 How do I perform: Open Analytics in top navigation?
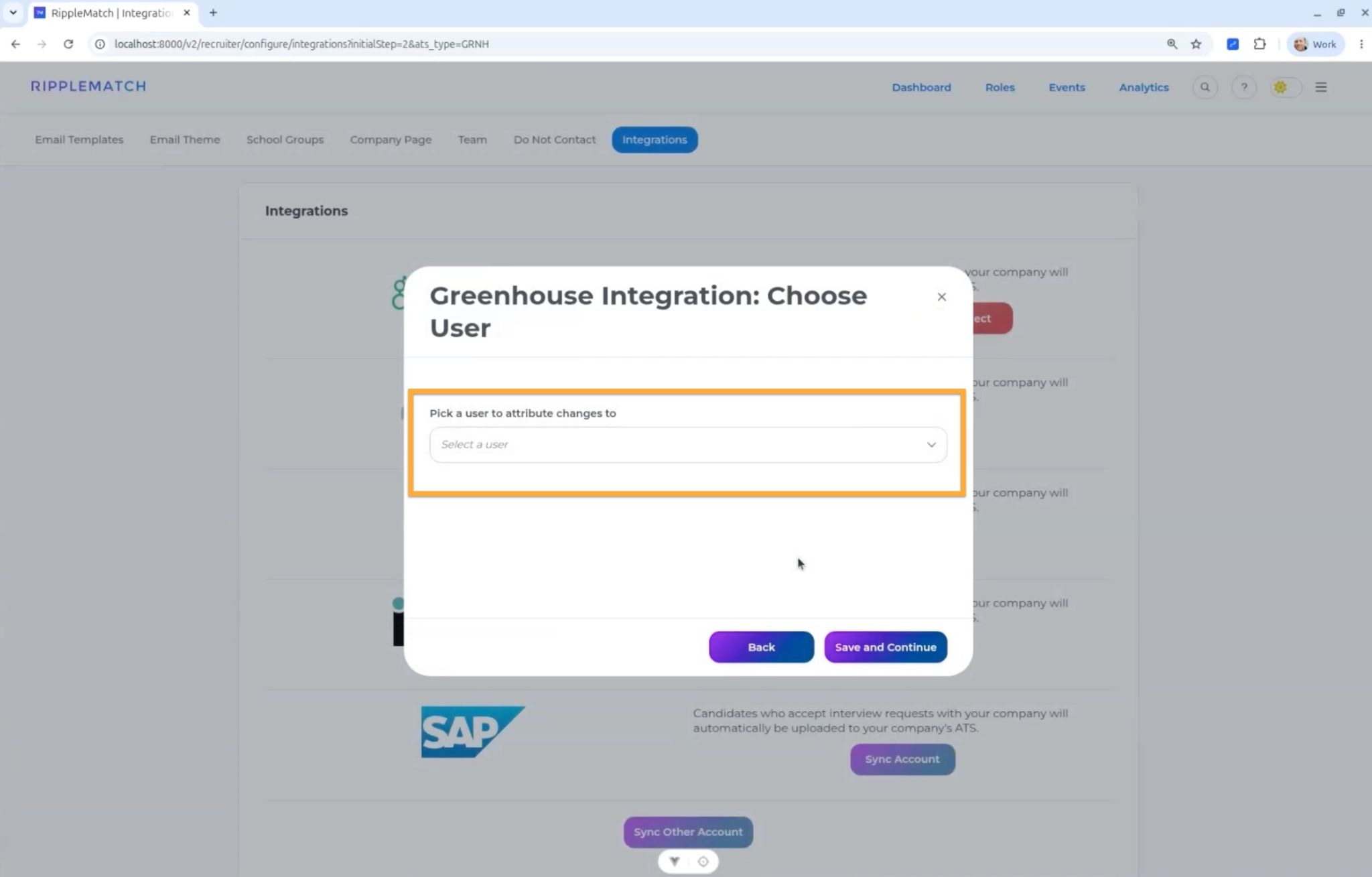1144,87
